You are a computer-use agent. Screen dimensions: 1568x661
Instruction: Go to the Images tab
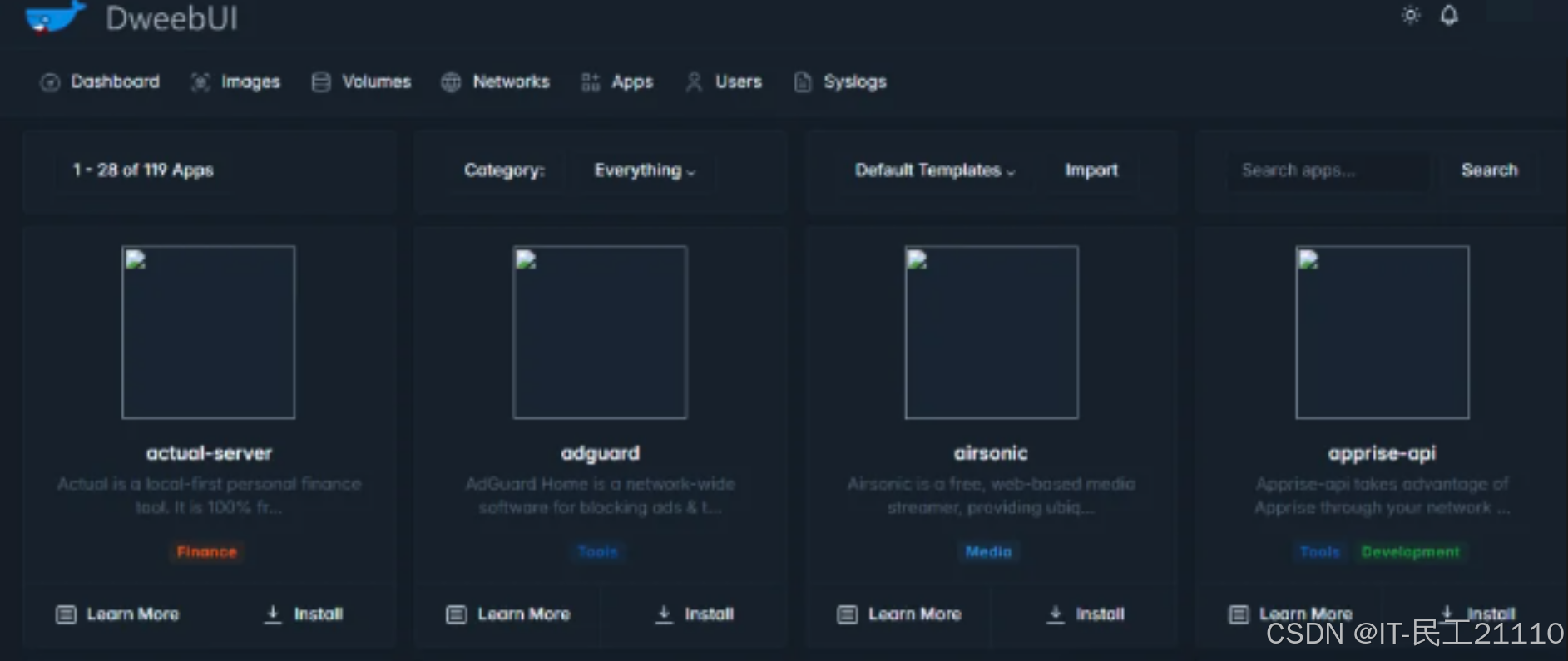click(235, 81)
